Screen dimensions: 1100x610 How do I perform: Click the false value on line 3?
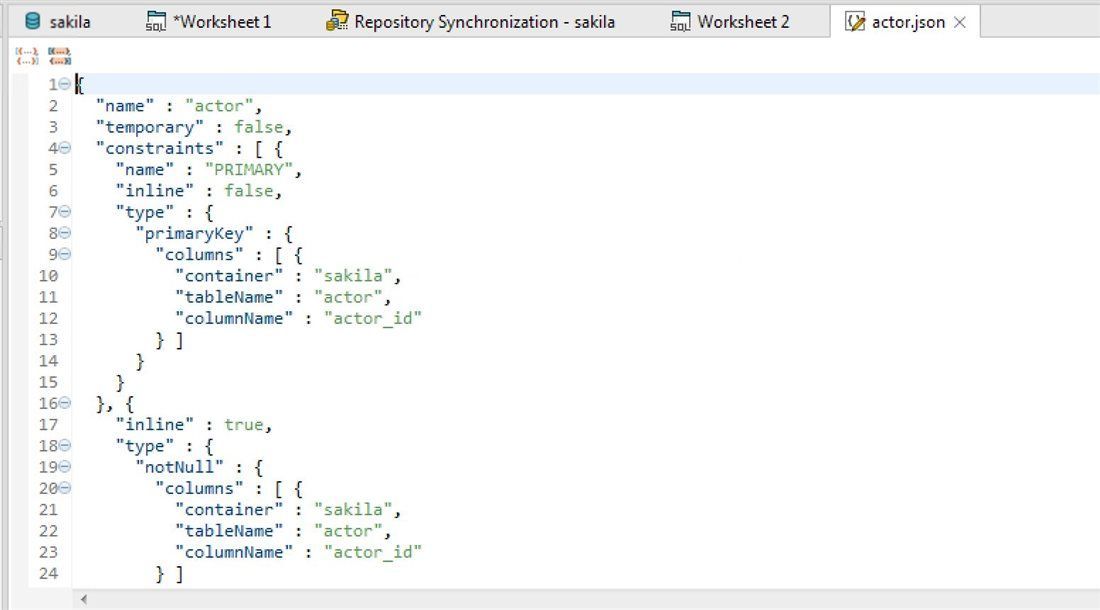point(258,127)
